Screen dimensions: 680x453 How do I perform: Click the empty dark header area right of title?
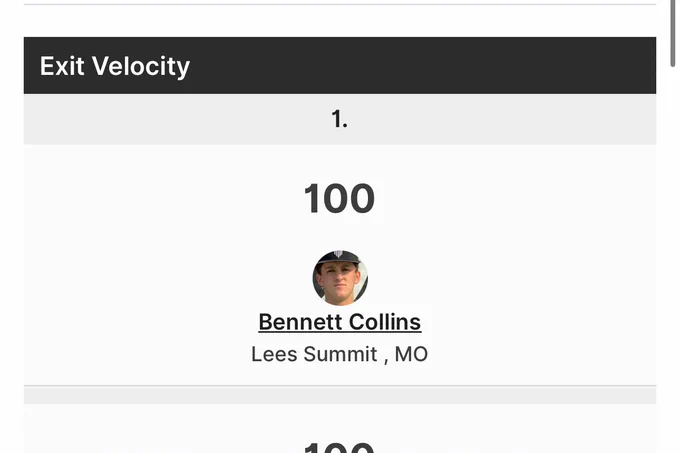click(423, 65)
